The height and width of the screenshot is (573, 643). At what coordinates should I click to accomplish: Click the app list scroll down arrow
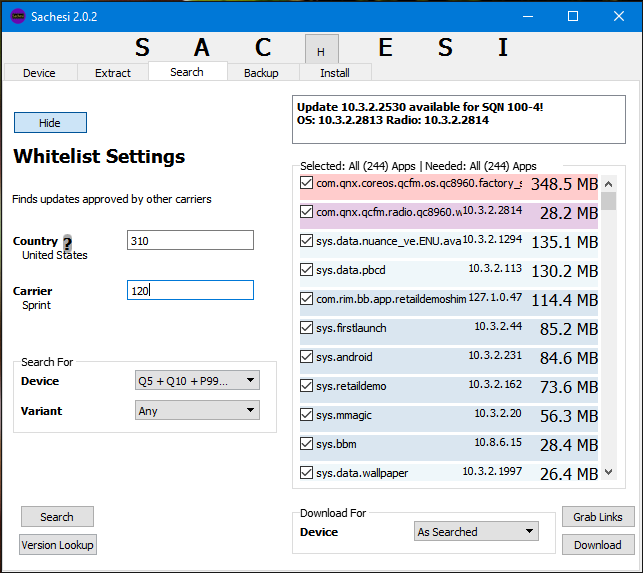pyautogui.click(x=609, y=472)
